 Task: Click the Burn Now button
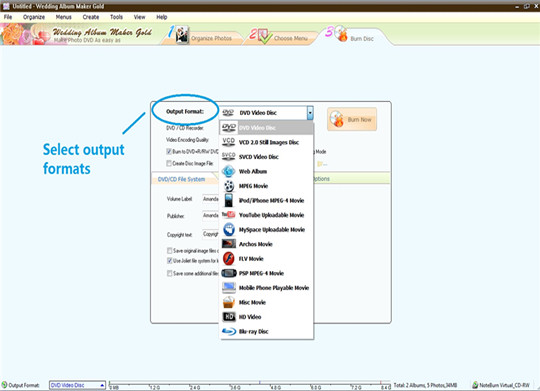tap(352, 119)
